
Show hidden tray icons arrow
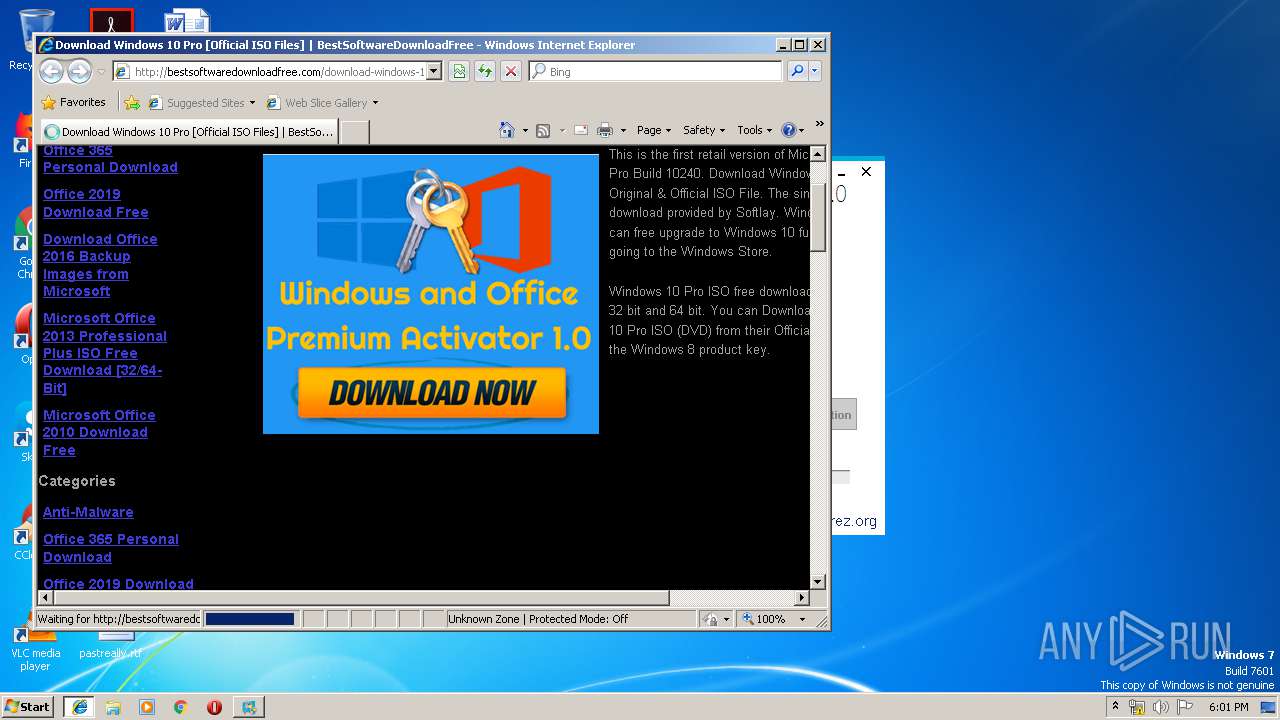click(x=1115, y=706)
